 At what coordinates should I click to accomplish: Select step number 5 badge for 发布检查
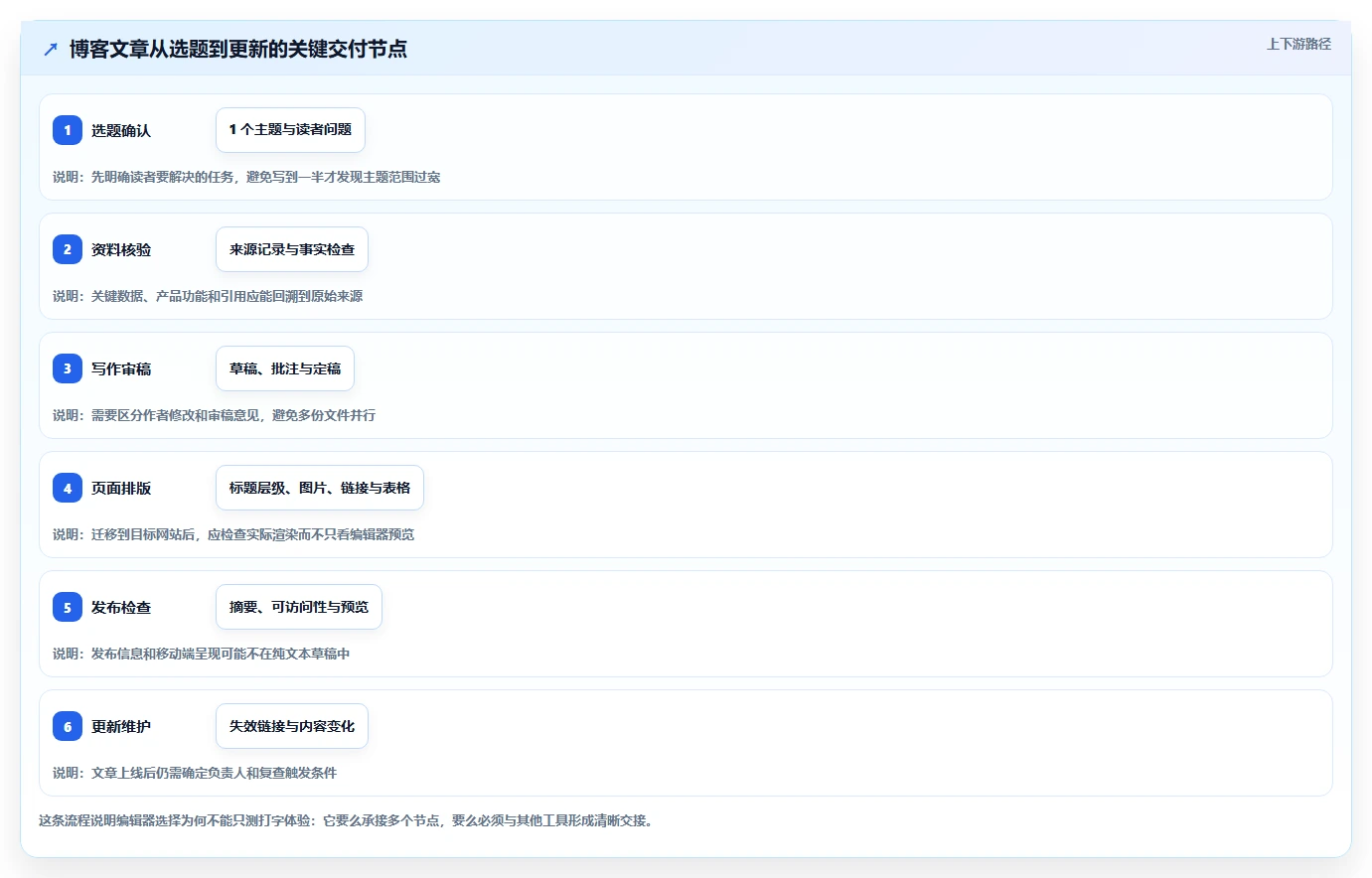point(68,607)
